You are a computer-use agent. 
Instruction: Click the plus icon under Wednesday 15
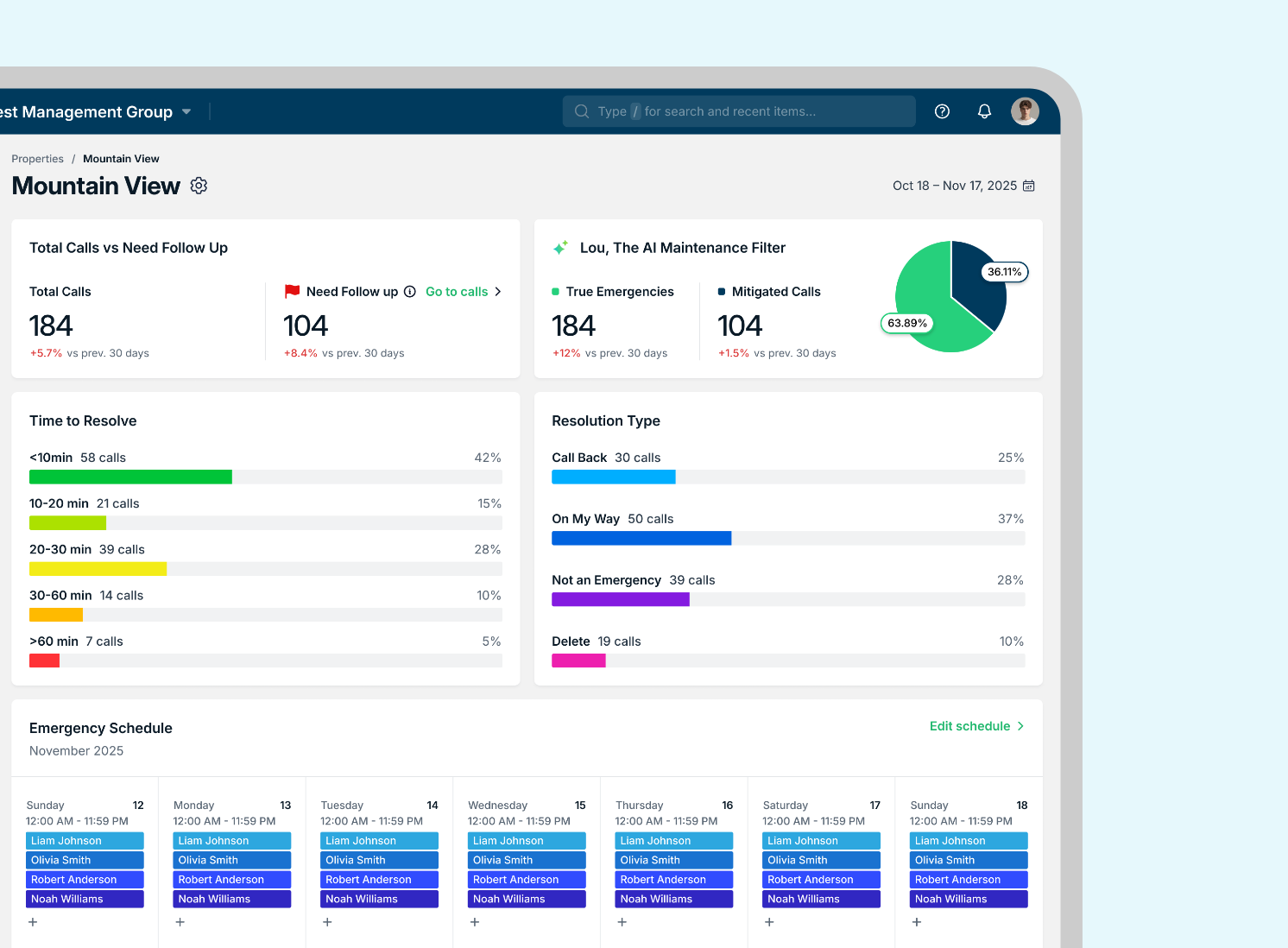(x=475, y=922)
